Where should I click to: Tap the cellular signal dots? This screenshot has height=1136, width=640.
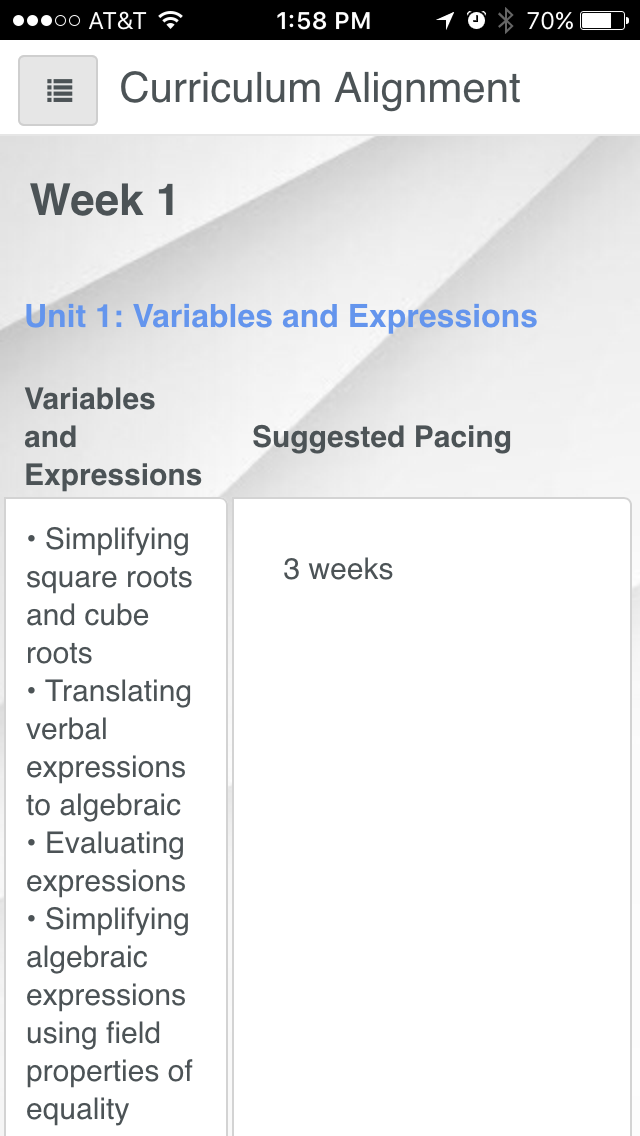(x=46, y=20)
